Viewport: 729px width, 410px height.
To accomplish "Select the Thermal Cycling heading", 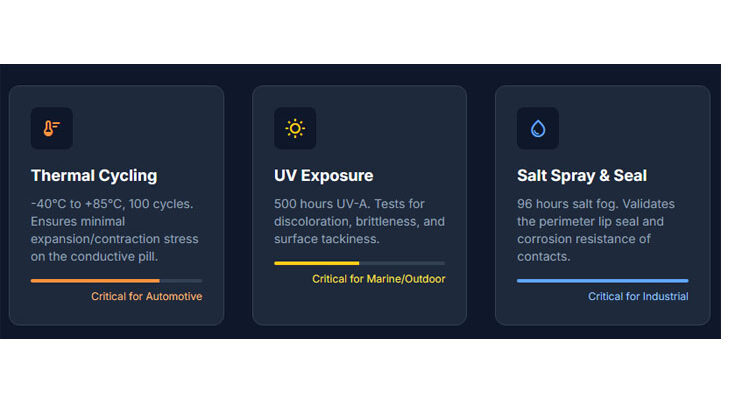I will 94,176.
